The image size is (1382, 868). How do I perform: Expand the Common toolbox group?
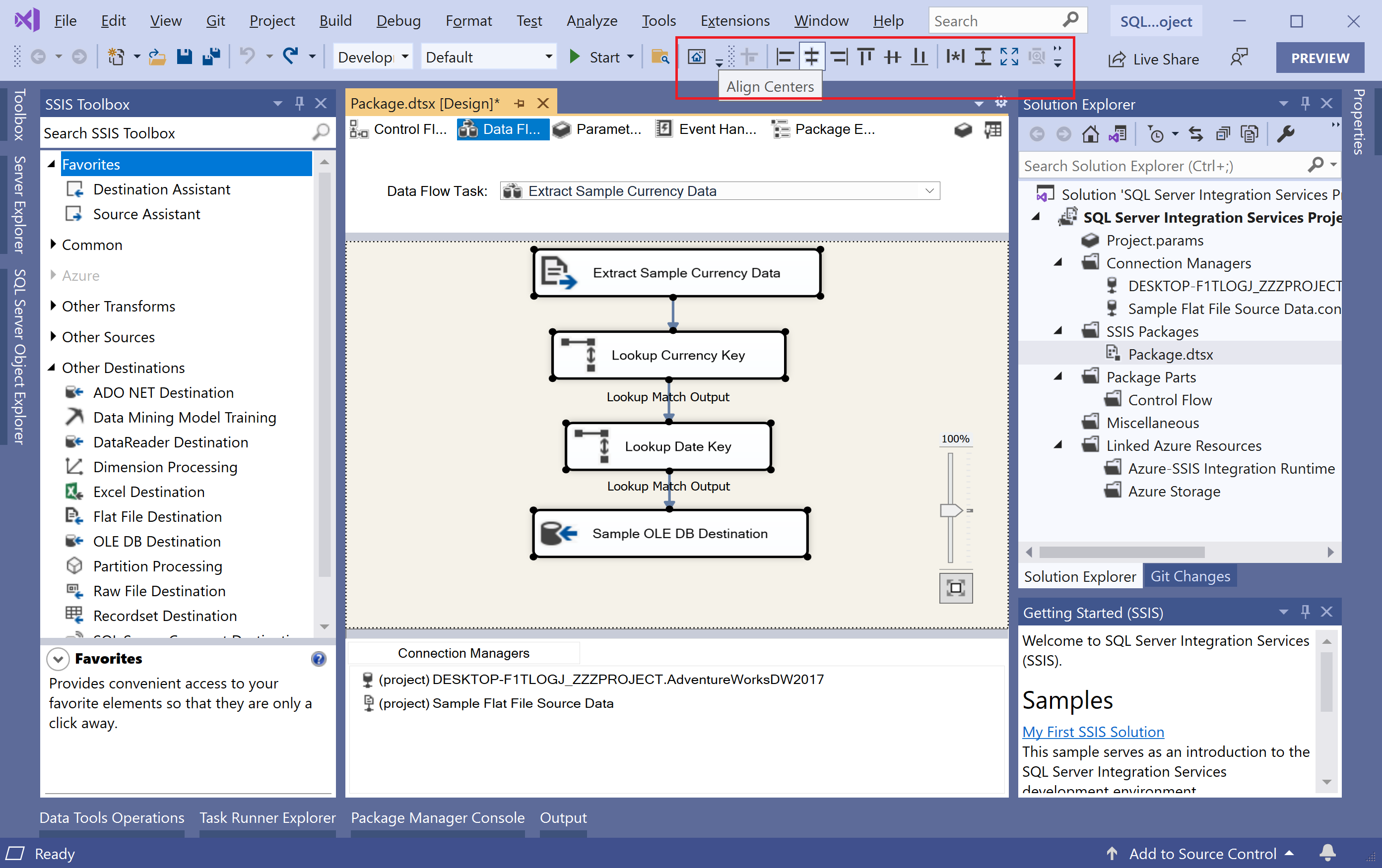(x=54, y=245)
